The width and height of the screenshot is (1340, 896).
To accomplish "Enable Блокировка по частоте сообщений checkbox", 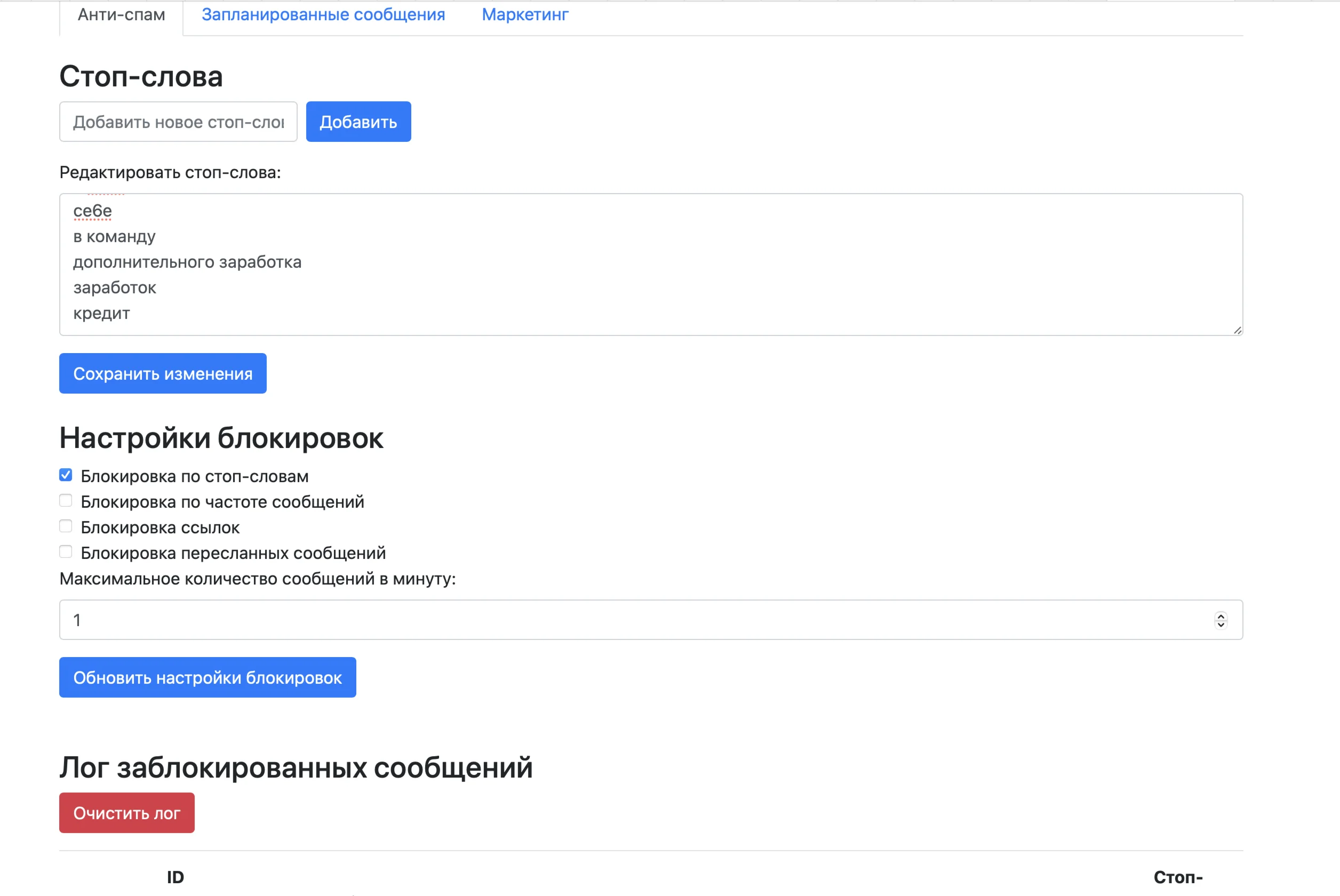I will (x=66, y=501).
